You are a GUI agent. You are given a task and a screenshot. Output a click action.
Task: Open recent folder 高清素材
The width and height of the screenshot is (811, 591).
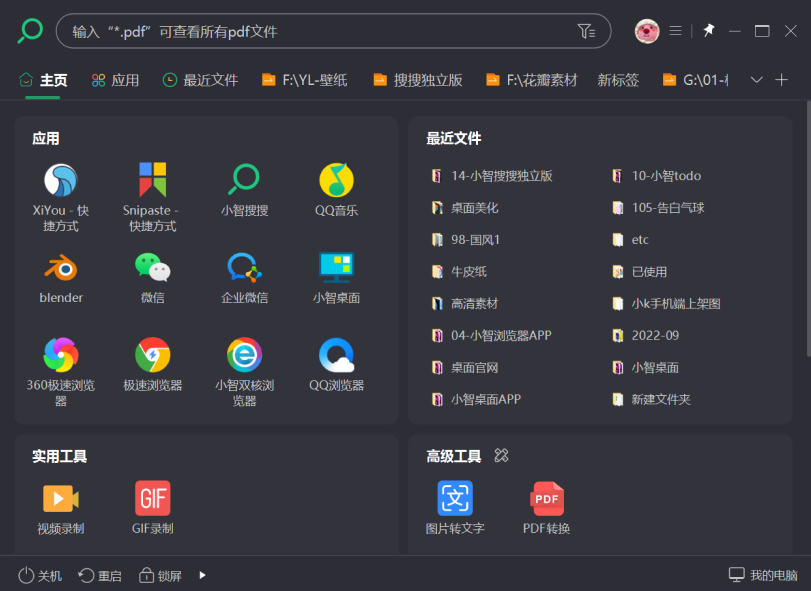(464, 304)
